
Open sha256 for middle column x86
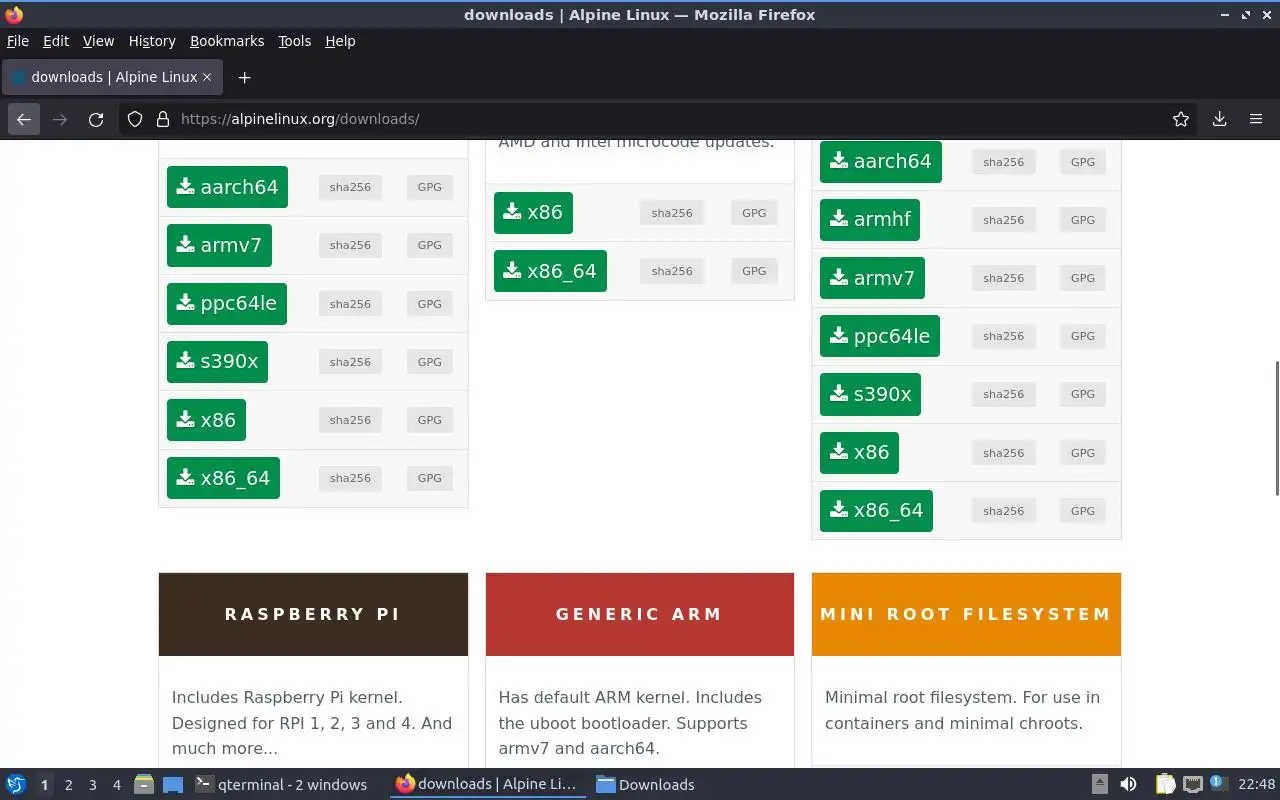coord(672,213)
